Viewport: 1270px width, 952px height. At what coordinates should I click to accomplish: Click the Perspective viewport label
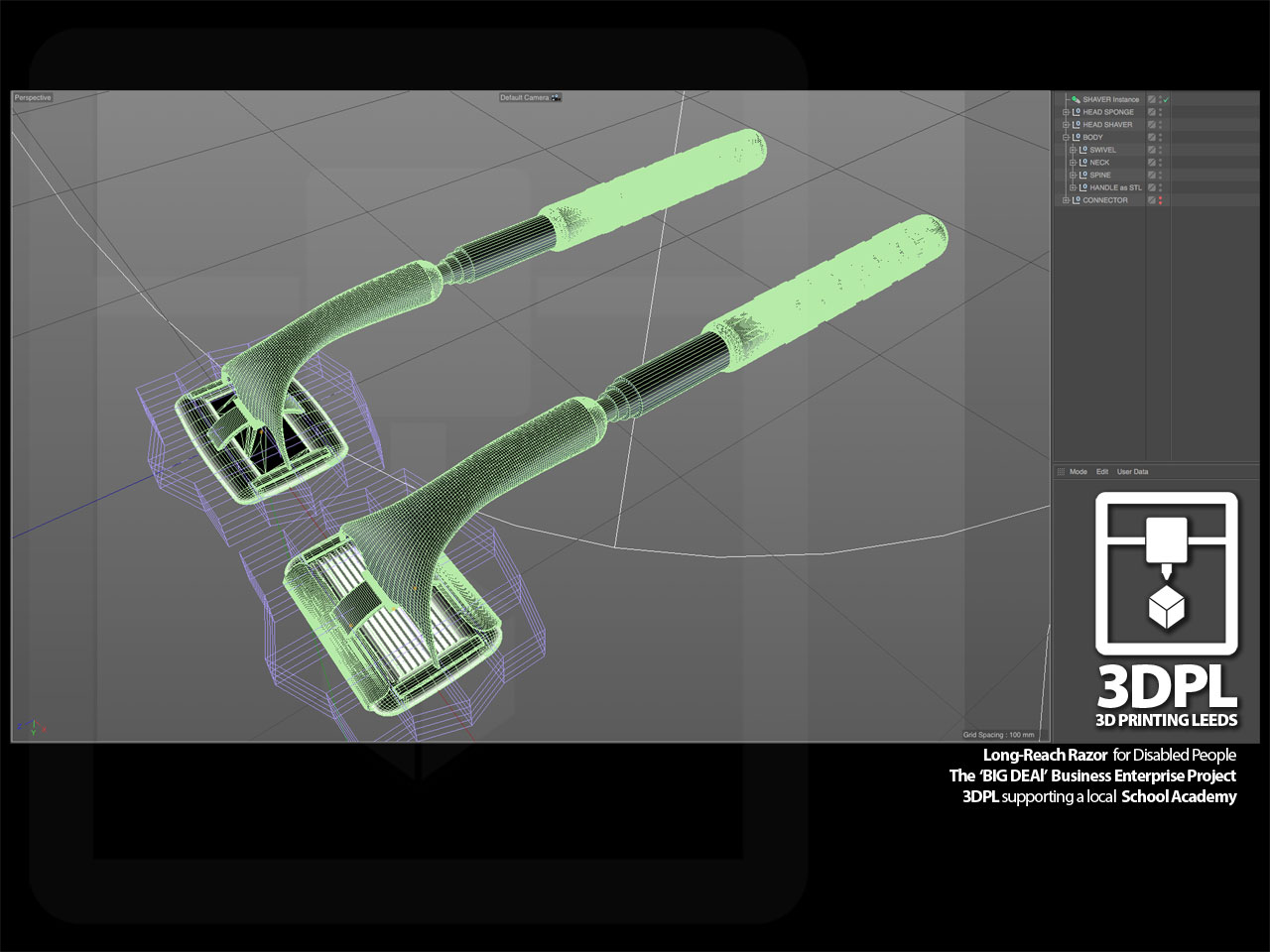pyautogui.click(x=33, y=97)
